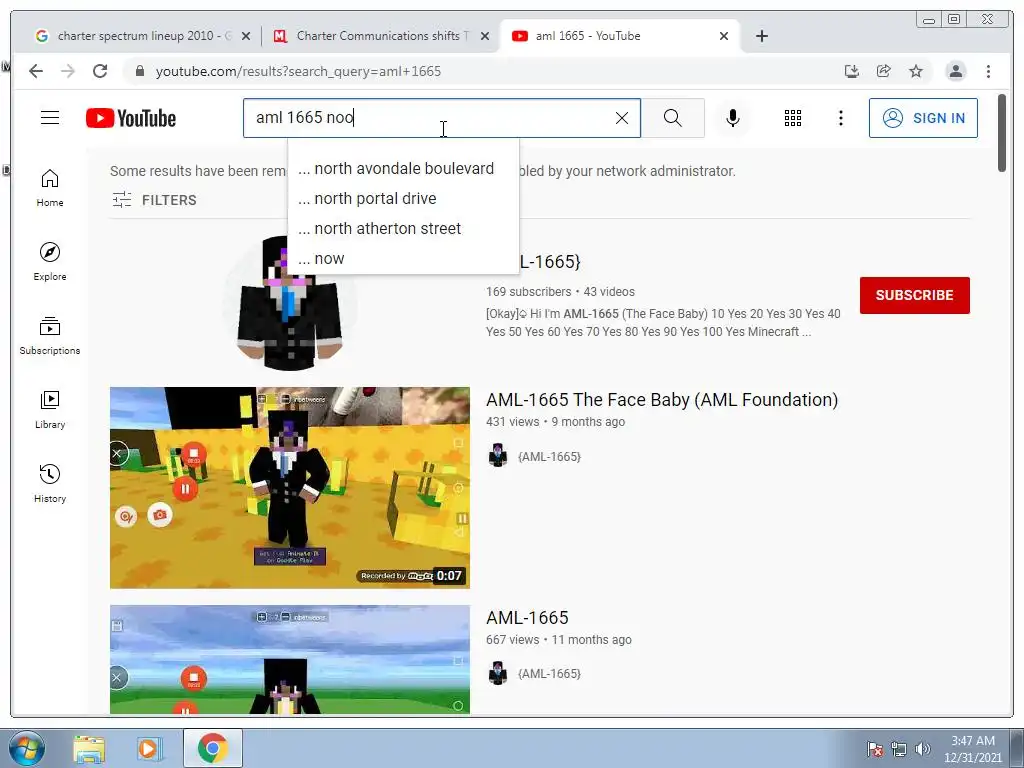View site info lock icon
This screenshot has width=1024, height=768.
point(139,71)
